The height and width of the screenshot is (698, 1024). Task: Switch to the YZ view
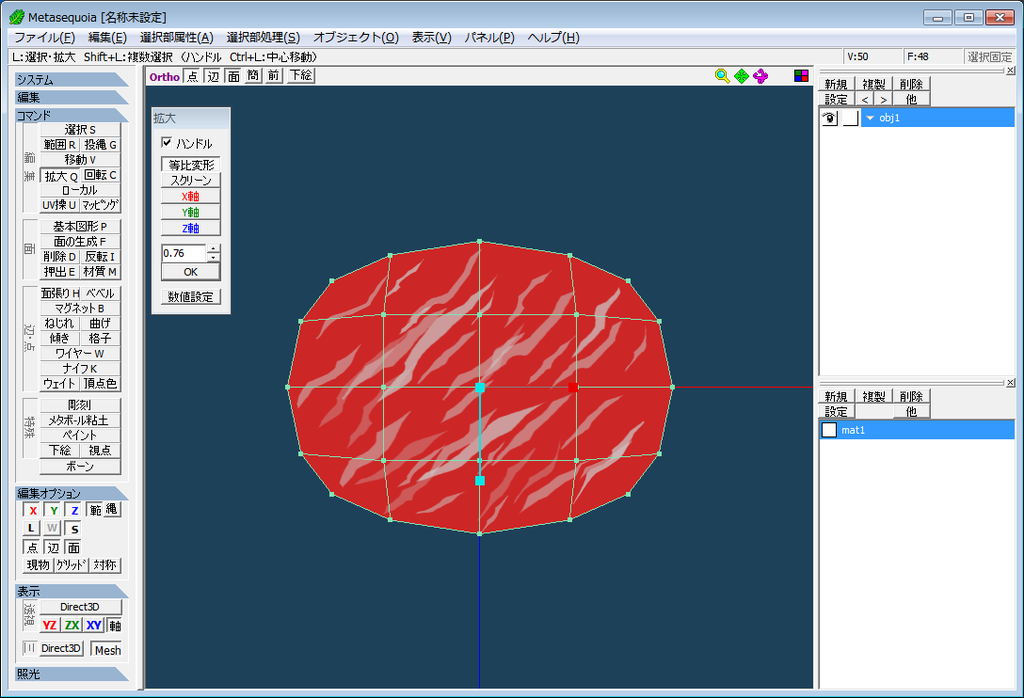[50, 625]
